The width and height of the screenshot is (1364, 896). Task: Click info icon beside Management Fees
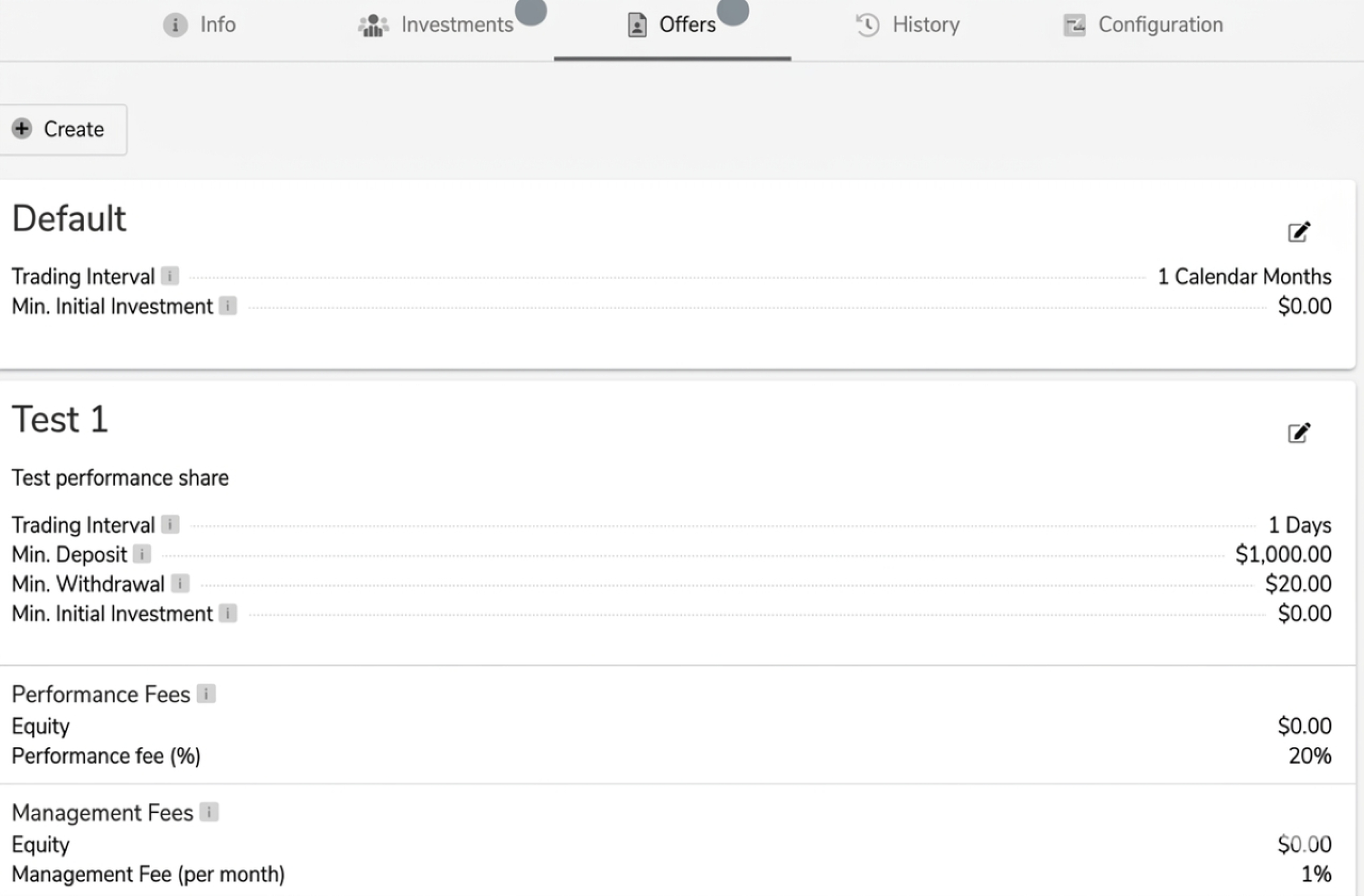209,812
